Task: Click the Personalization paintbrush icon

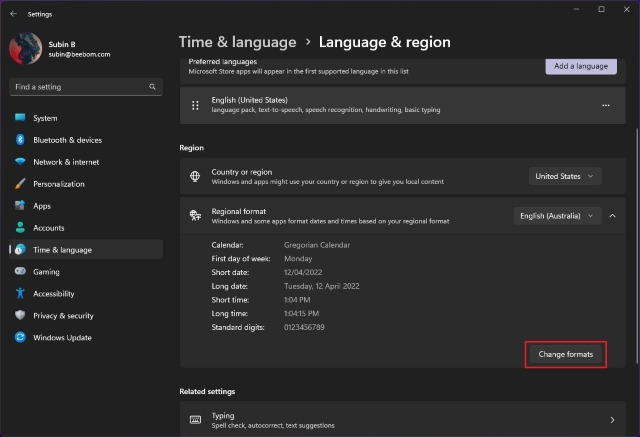Action: pyautogui.click(x=20, y=184)
